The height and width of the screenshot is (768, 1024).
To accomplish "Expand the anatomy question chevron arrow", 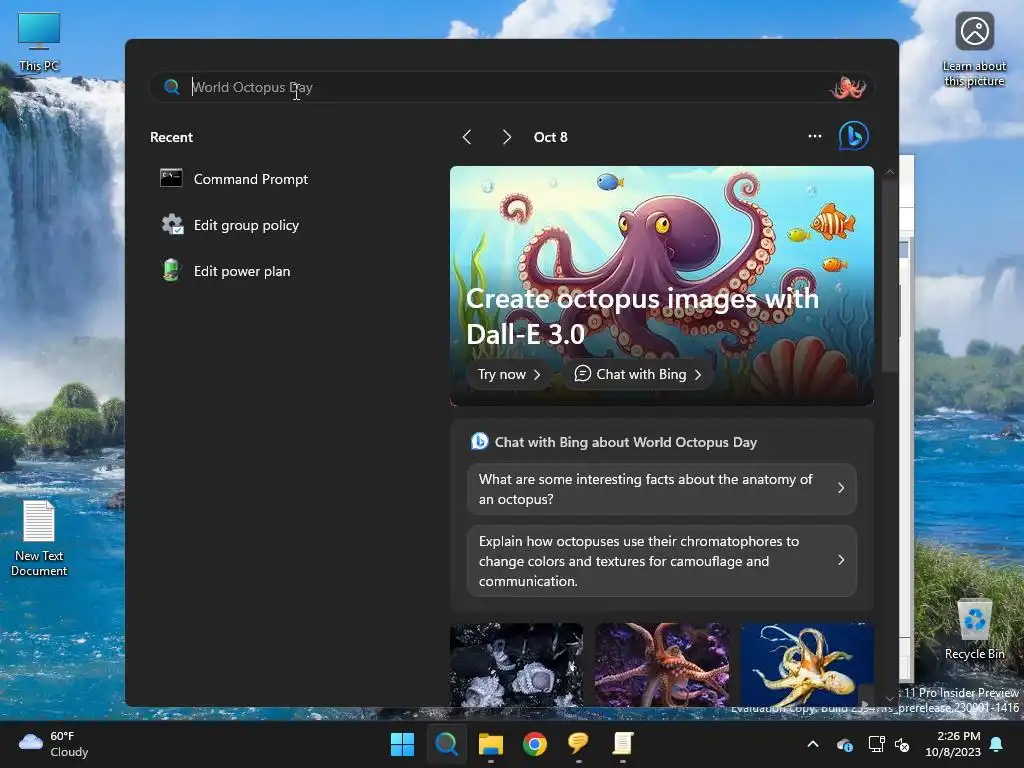I will click(841, 488).
